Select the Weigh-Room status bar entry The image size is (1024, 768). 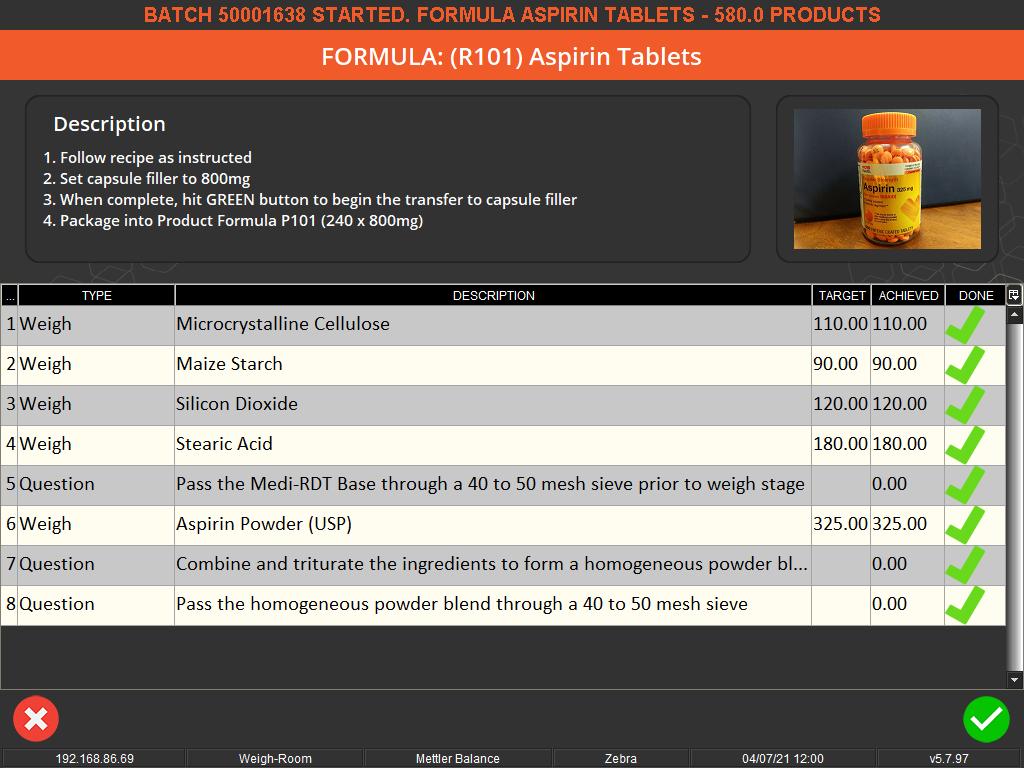pyautogui.click(x=276, y=758)
